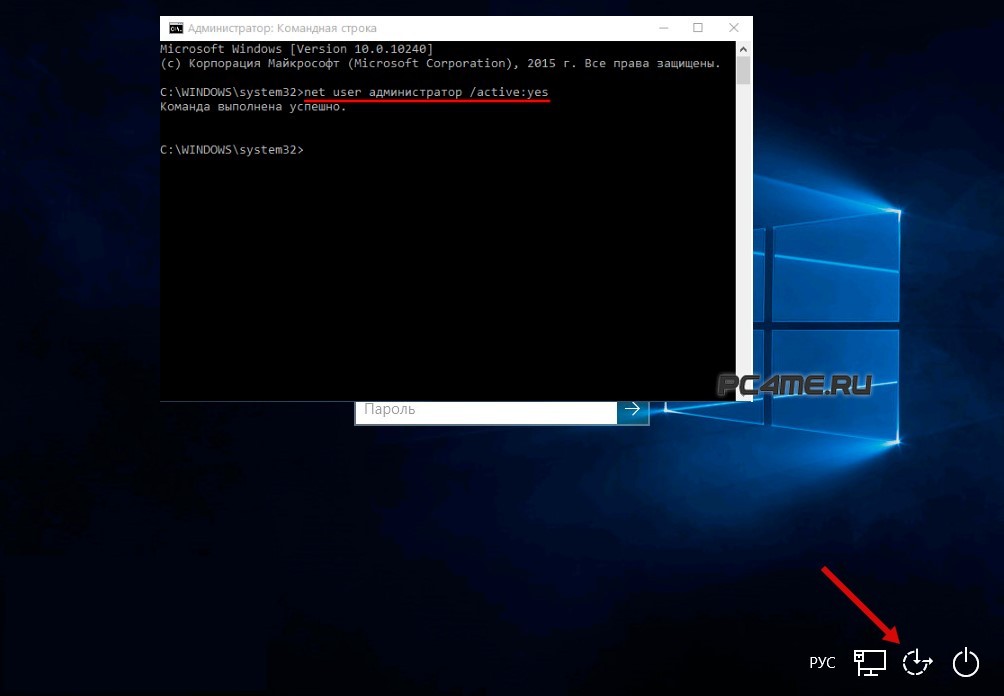Viewport: 1004px width, 696px height.
Task: Click the 'net user администратор /active:yes' command text
Action: coord(426,92)
